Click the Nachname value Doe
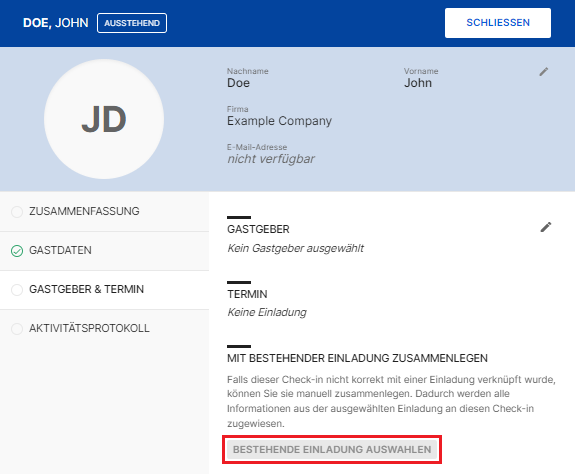The width and height of the screenshot is (575, 474). pyautogui.click(x=238, y=83)
